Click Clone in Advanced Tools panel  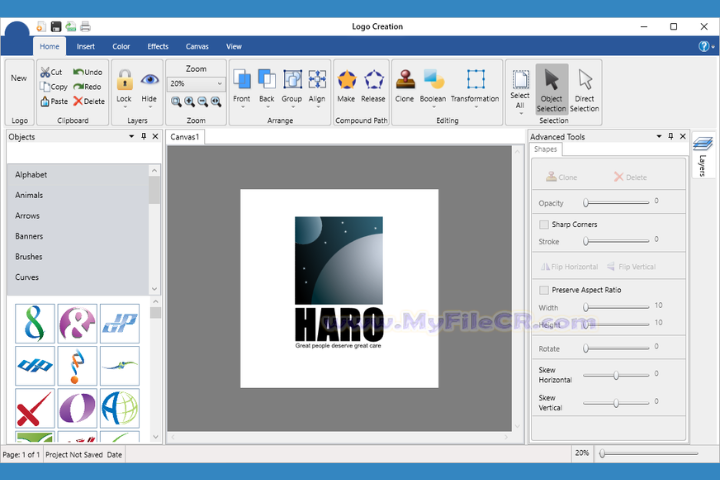(x=561, y=177)
